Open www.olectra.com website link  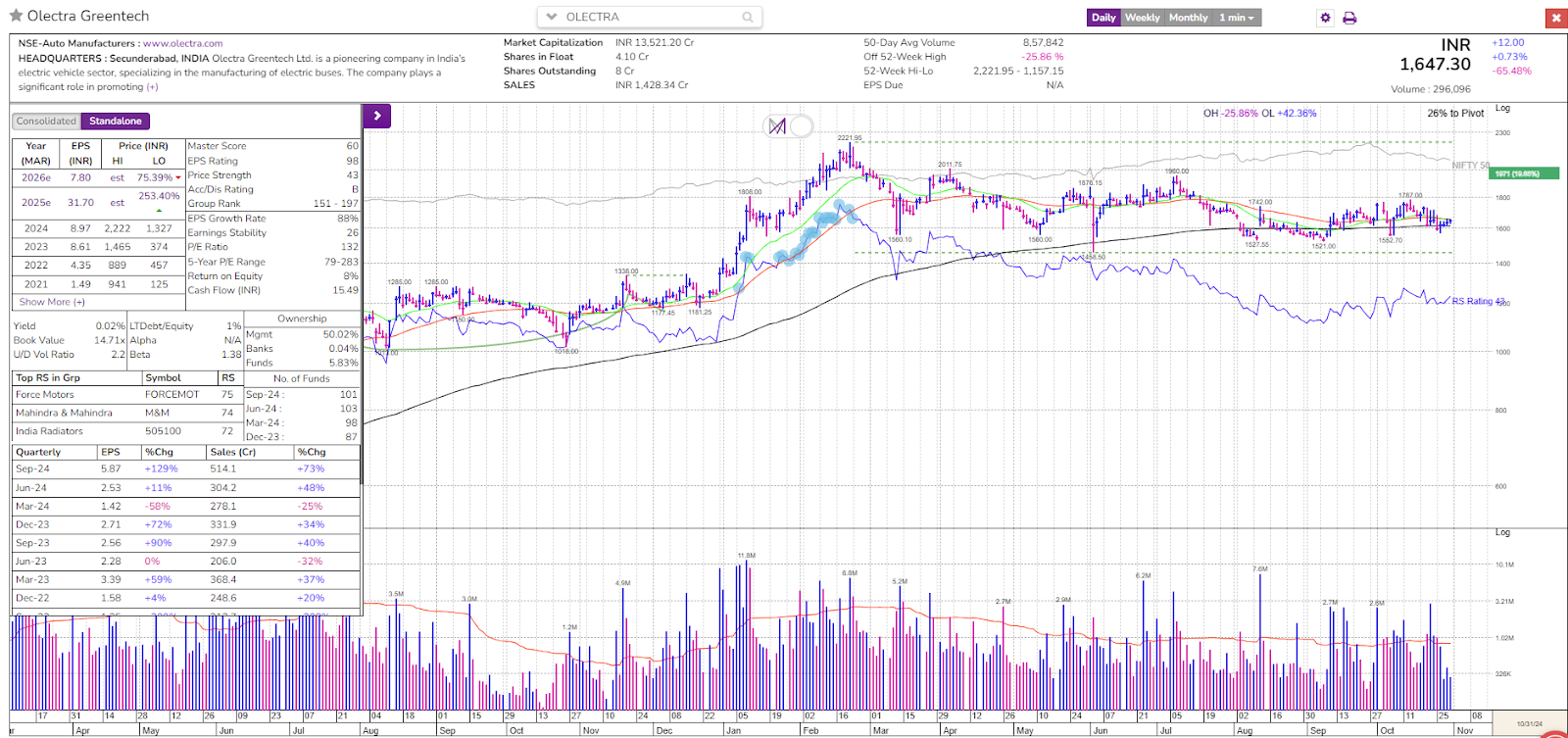click(182, 43)
